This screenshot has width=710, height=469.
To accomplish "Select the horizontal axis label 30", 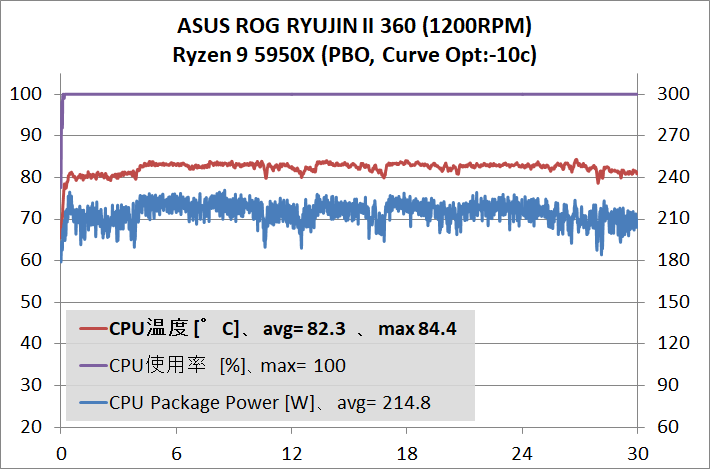I will 638,454.
